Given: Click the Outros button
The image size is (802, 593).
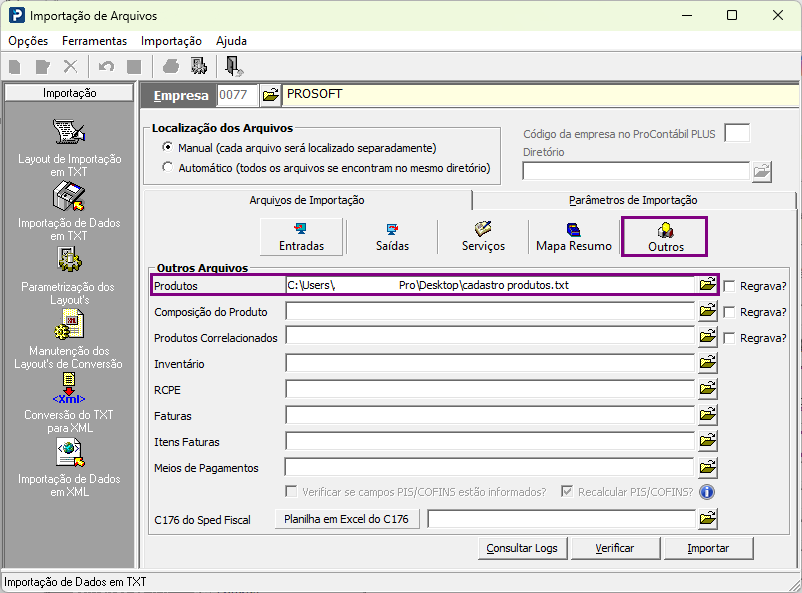Looking at the screenshot, I should [x=665, y=237].
